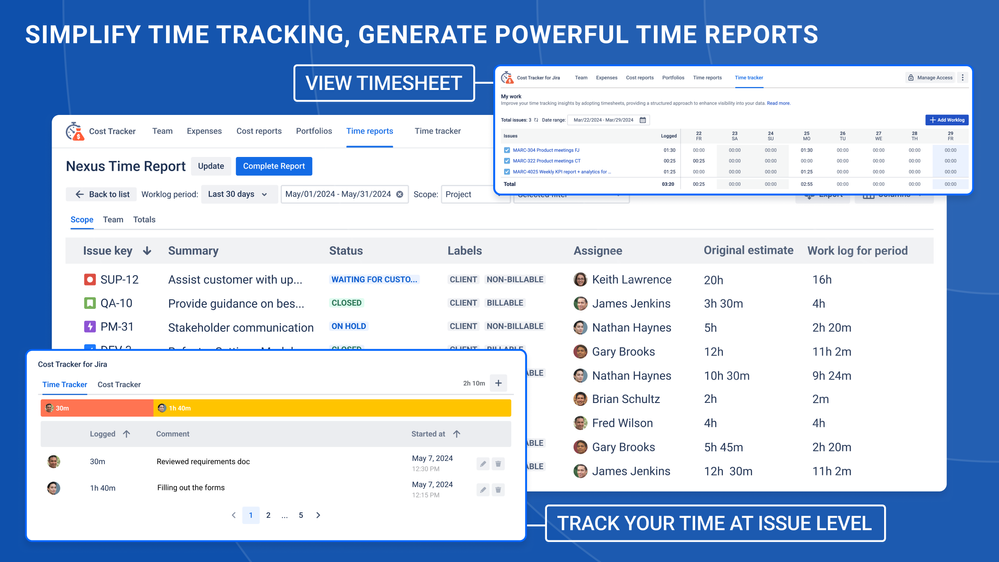The height and width of the screenshot is (562, 999).
Task: Open the Time tracker tab in Nexus report
Action: (438, 131)
